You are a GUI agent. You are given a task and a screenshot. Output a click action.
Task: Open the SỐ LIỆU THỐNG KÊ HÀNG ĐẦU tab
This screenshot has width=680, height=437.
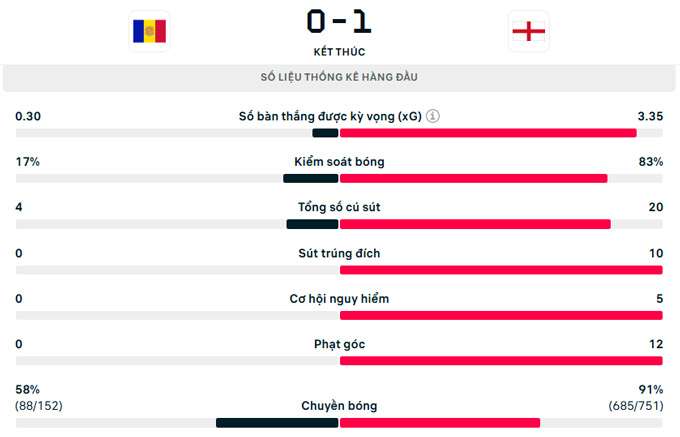click(x=339, y=78)
